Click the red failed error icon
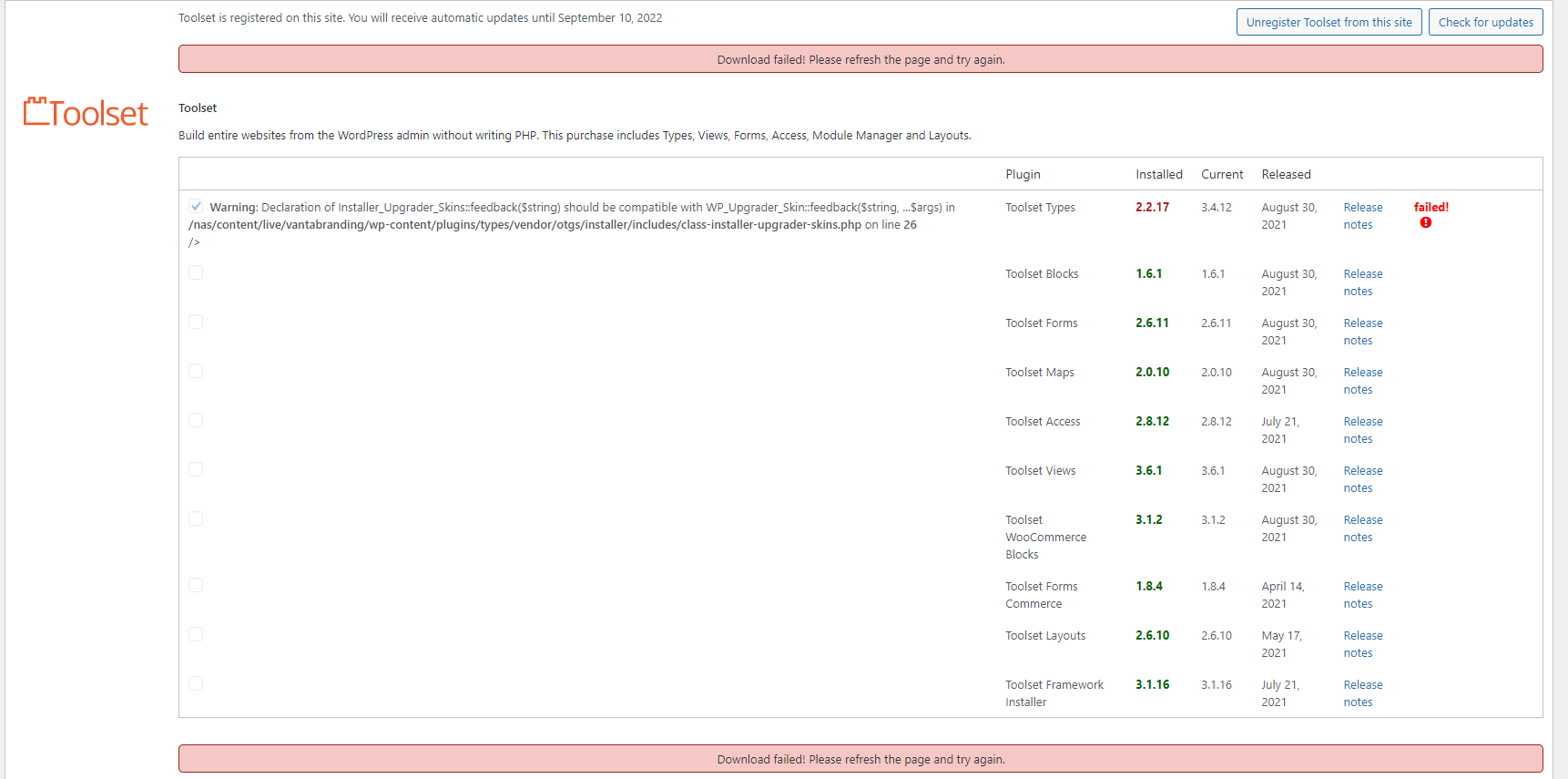This screenshot has width=1568, height=779. pos(1426,222)
